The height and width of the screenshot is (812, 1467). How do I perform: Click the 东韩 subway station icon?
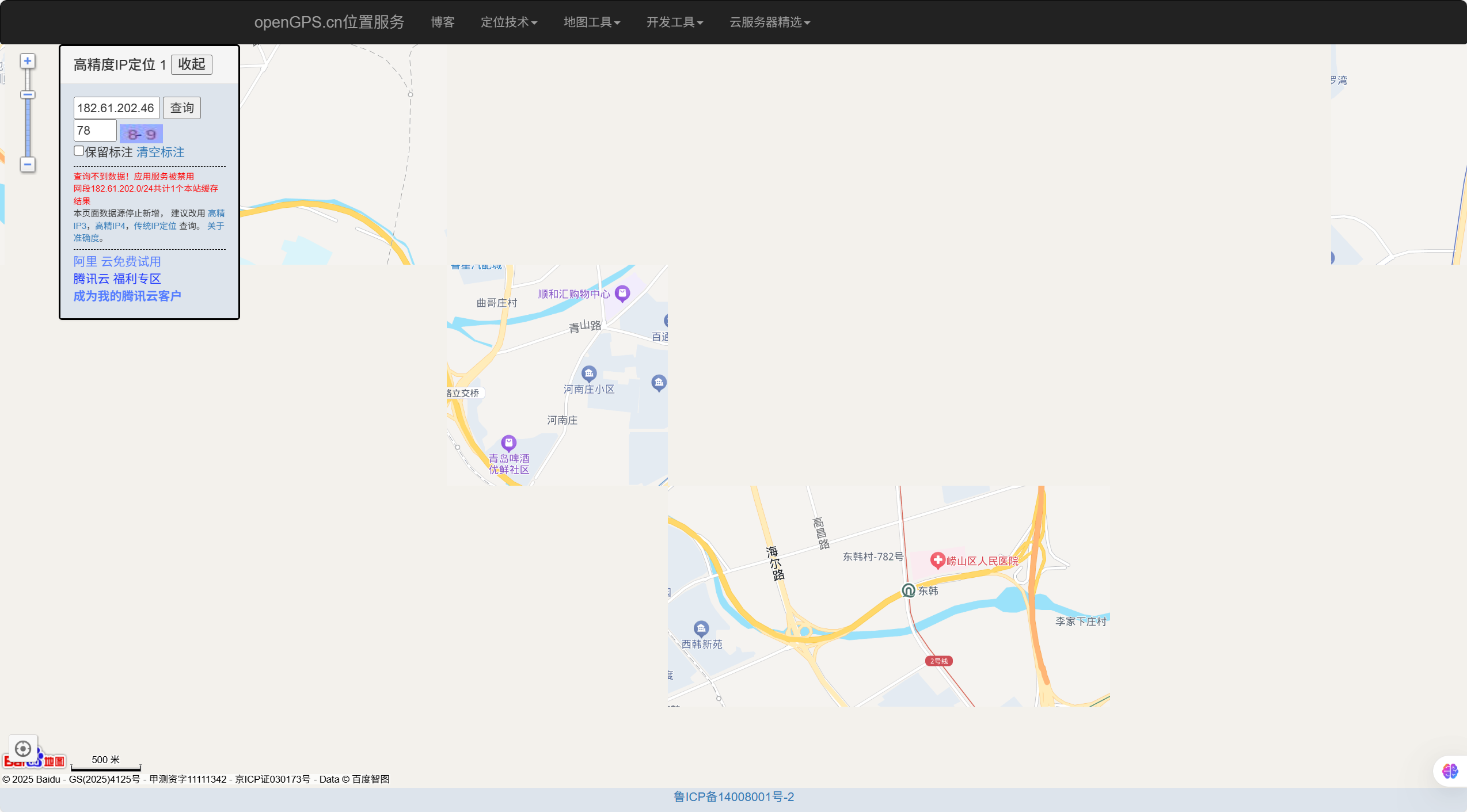click(908, 590)
